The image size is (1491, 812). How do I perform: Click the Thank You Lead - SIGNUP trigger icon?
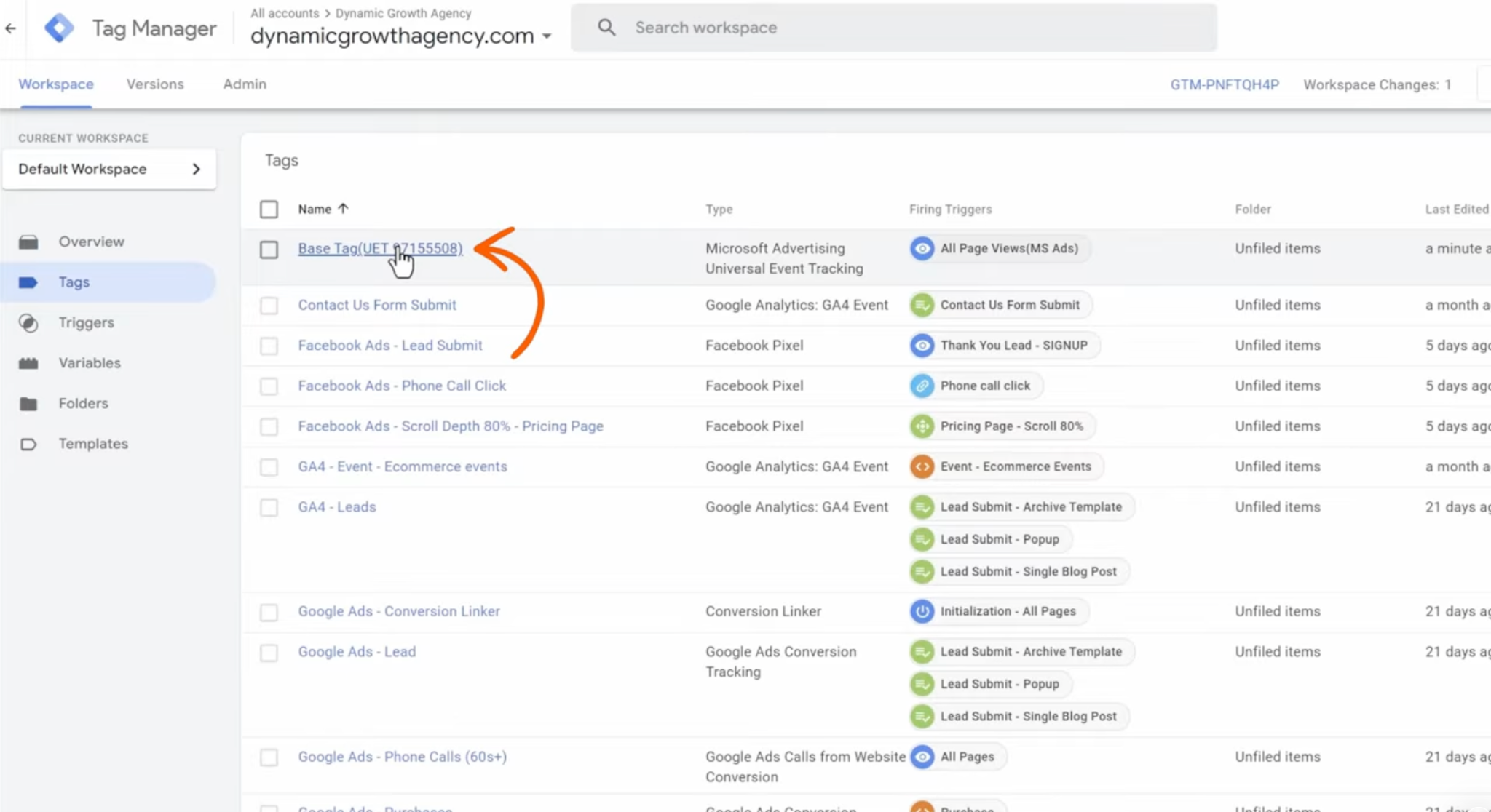[922, 346]
